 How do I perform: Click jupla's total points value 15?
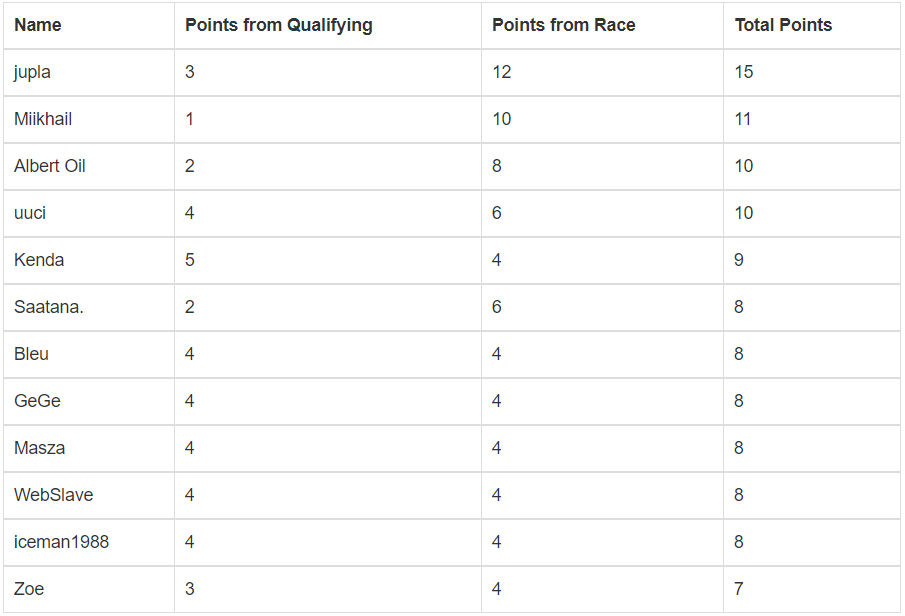click(x=744, y=72)
